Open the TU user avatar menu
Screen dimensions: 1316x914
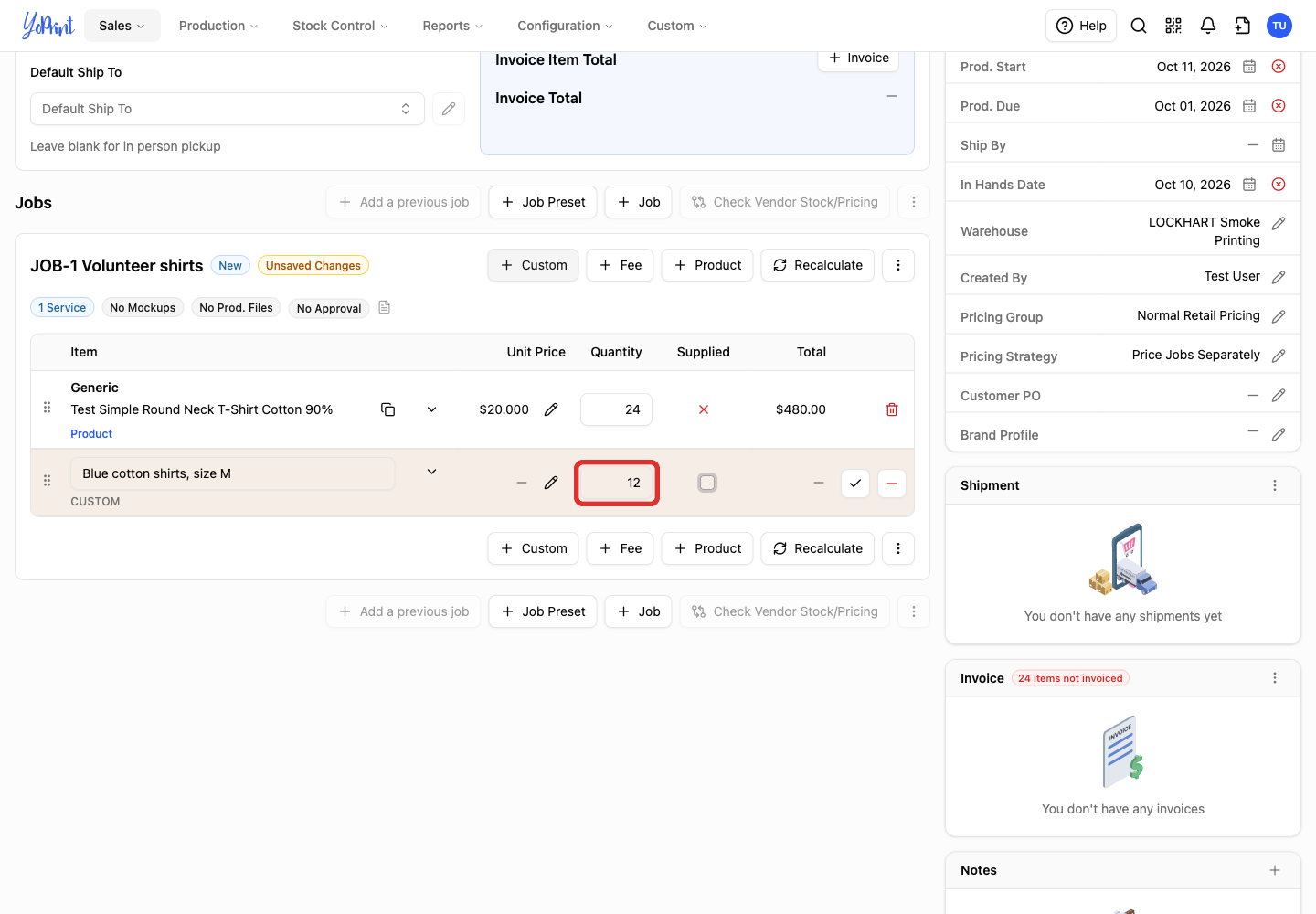click(x=1279, y=26)
